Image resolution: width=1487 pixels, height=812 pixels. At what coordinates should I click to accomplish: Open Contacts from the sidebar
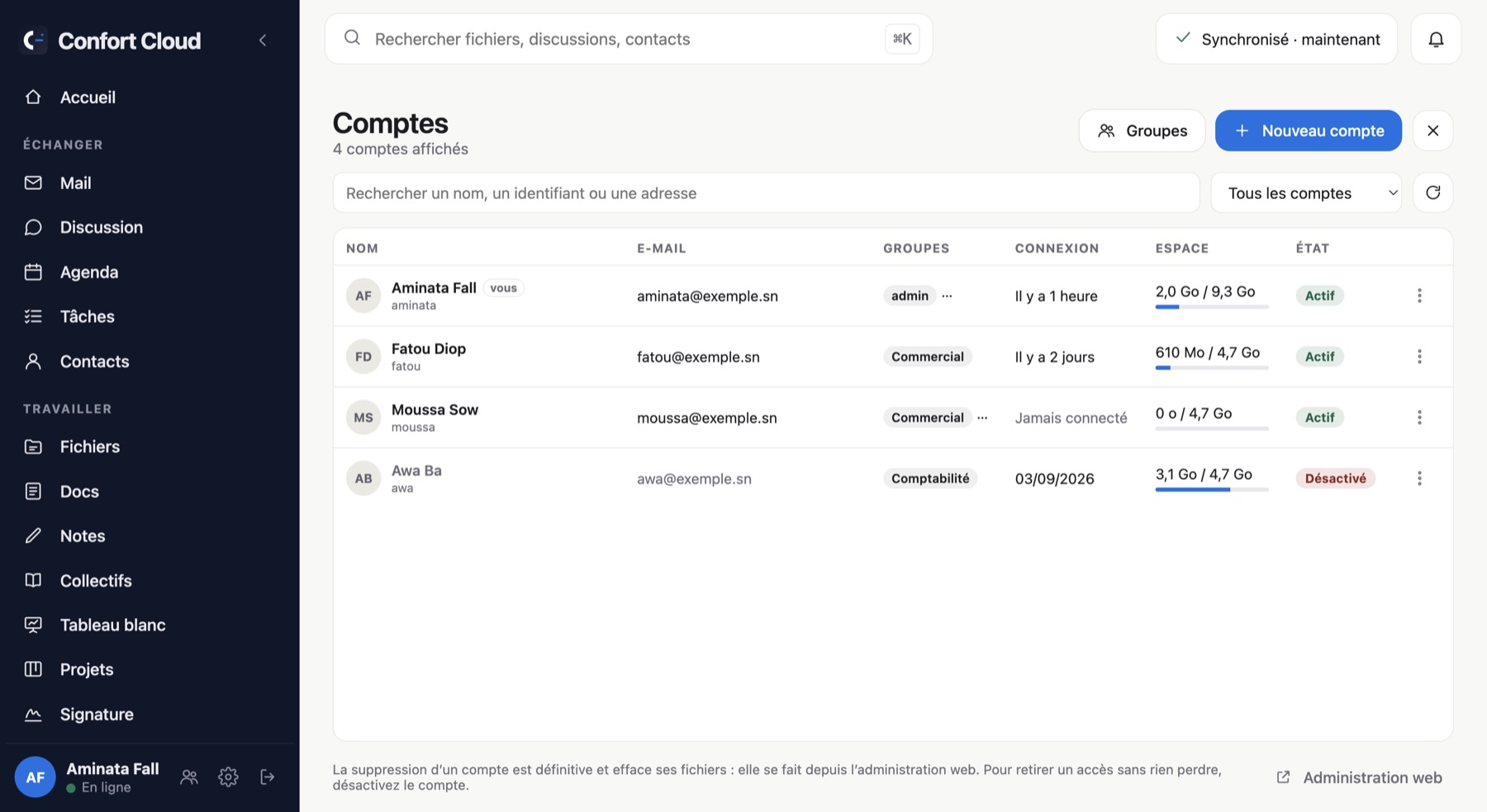(x=150, y=361)
